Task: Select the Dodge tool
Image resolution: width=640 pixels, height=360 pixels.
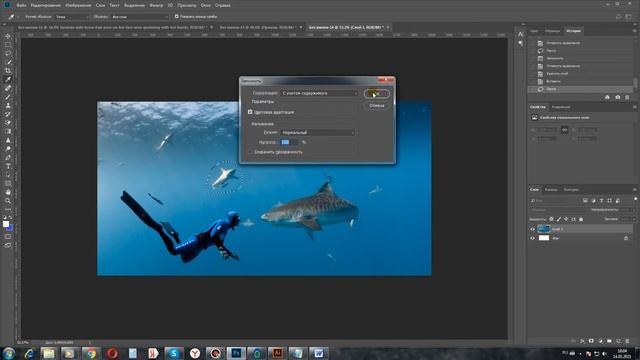Action: pyautogui.click(x=8, y=149)
